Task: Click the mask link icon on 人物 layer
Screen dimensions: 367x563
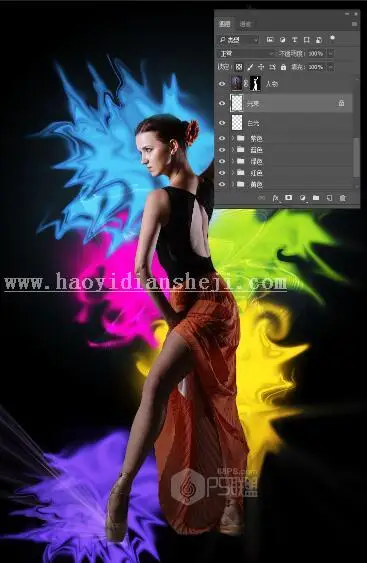Action: (x=246, y=84)
